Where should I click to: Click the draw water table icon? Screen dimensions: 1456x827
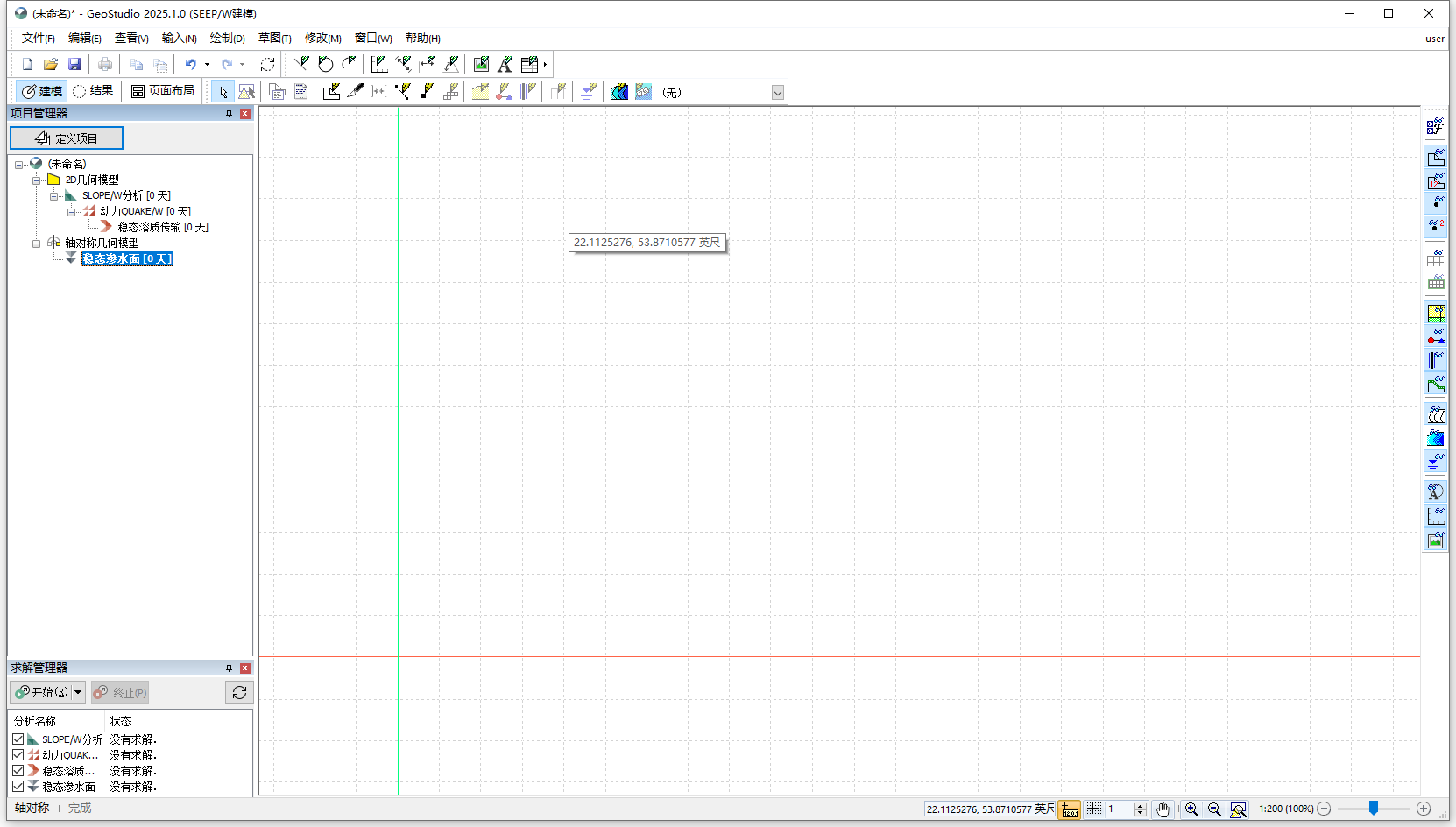click(x=588, y=91)
